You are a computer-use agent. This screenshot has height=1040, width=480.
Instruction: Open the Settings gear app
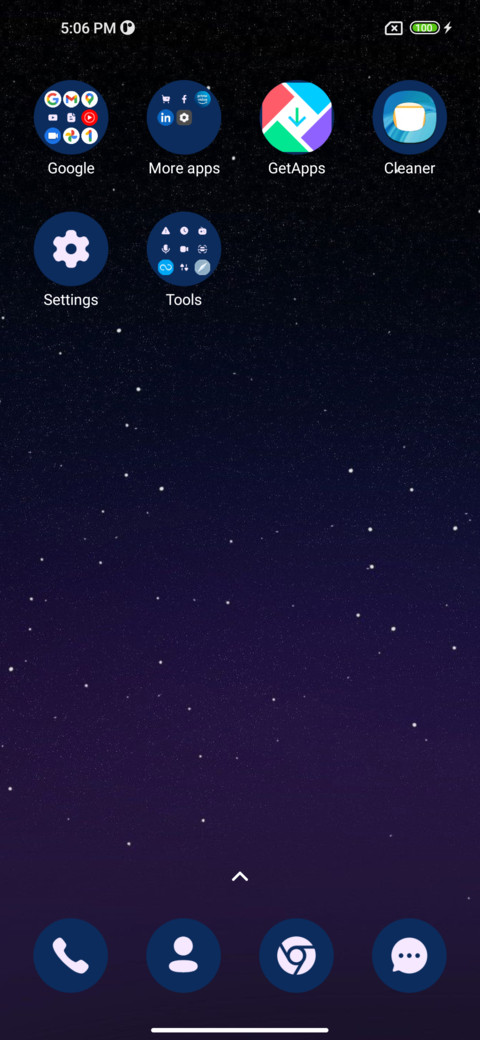point(71,249)
